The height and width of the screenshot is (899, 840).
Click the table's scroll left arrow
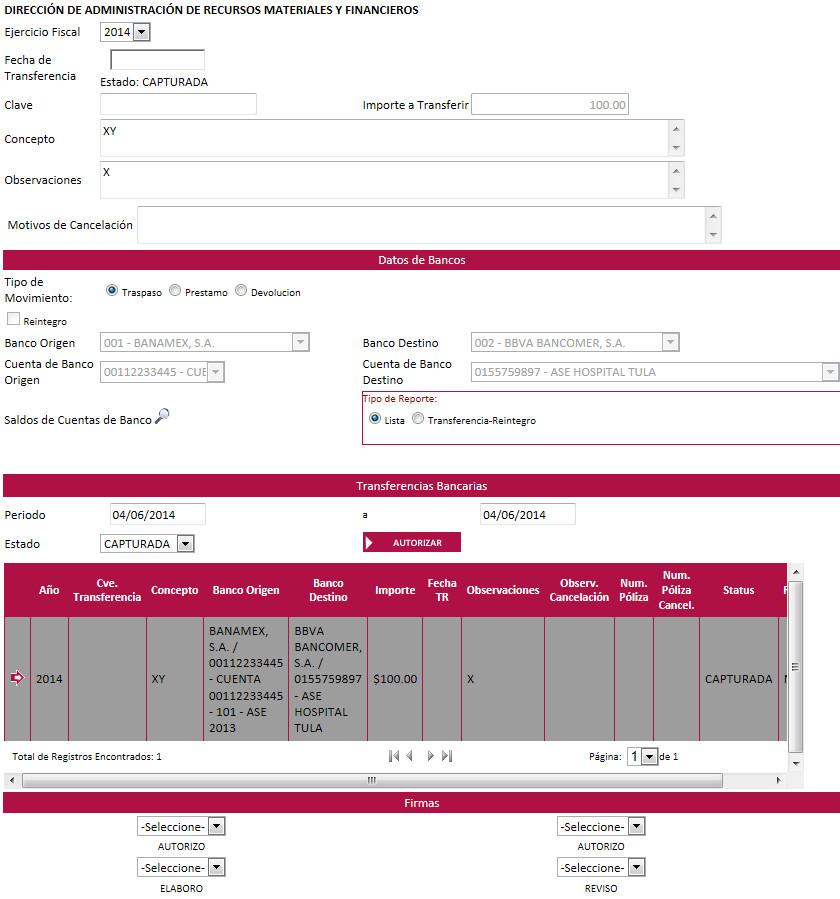pyautogui.click(x=12, y=780)
